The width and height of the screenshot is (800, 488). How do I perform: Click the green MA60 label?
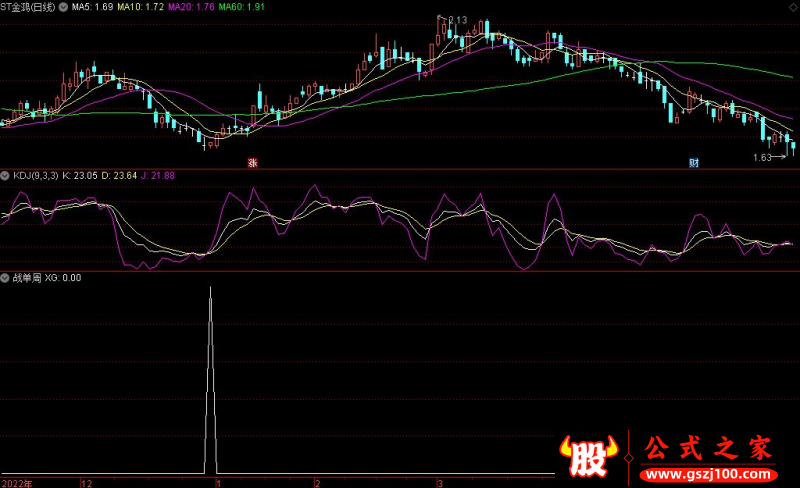coord(241,7)
